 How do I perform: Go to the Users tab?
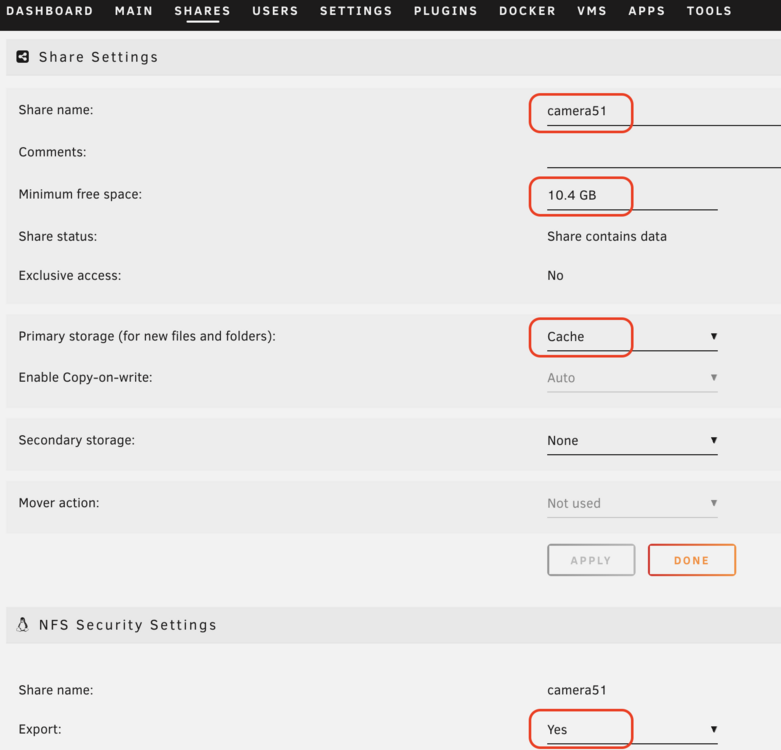(x=275, y=11)
